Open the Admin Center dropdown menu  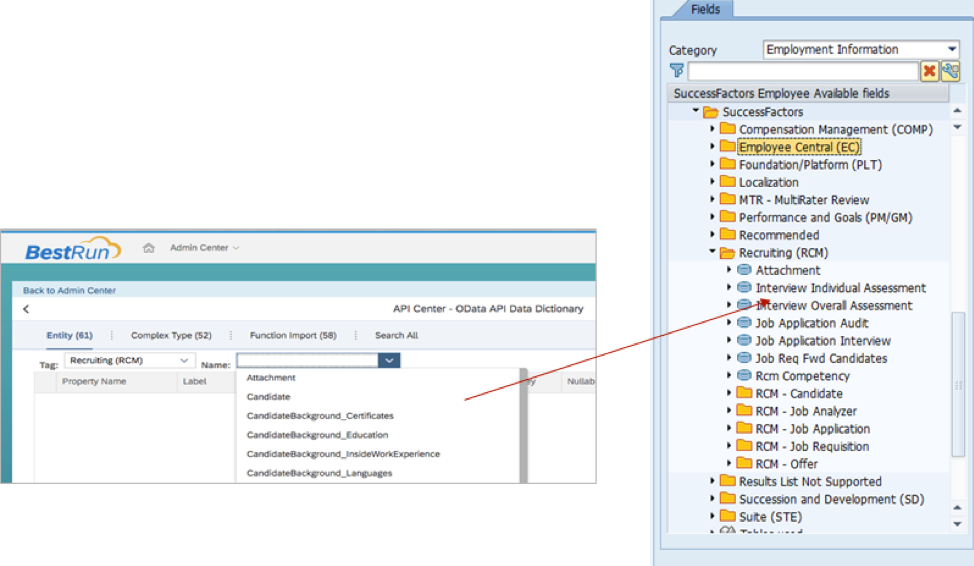(x=204, y=247)
